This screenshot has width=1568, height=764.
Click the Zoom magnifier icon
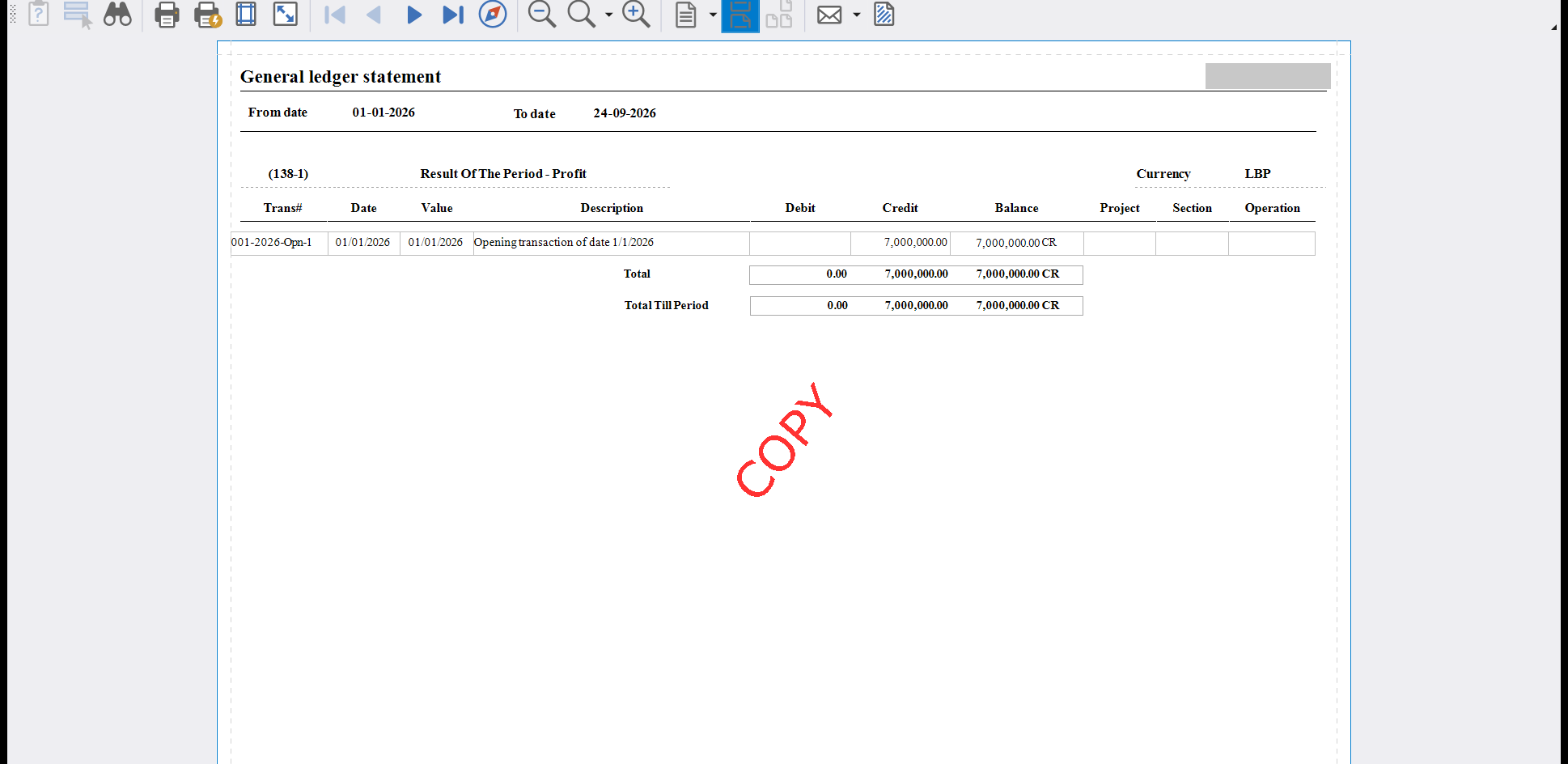point(581,15)
